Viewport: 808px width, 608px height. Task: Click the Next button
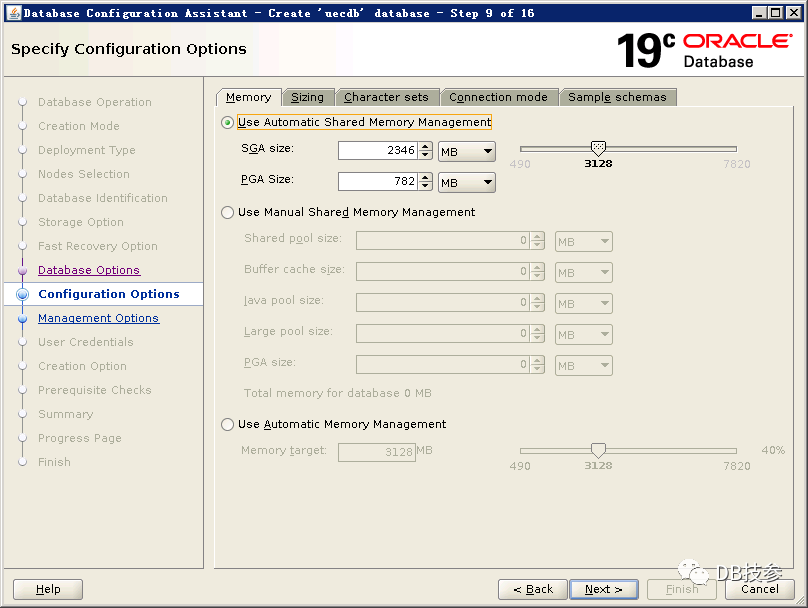pos(604,589)
